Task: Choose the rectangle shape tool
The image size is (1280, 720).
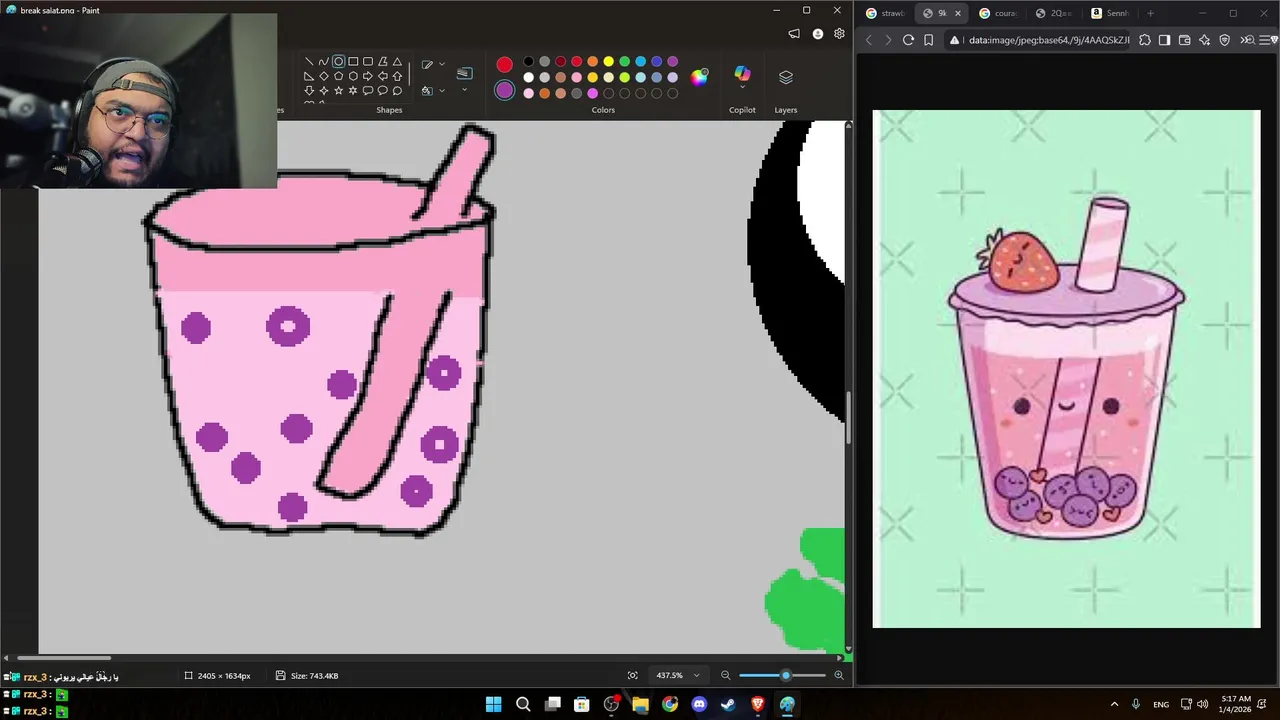Action: coord(353,62)
